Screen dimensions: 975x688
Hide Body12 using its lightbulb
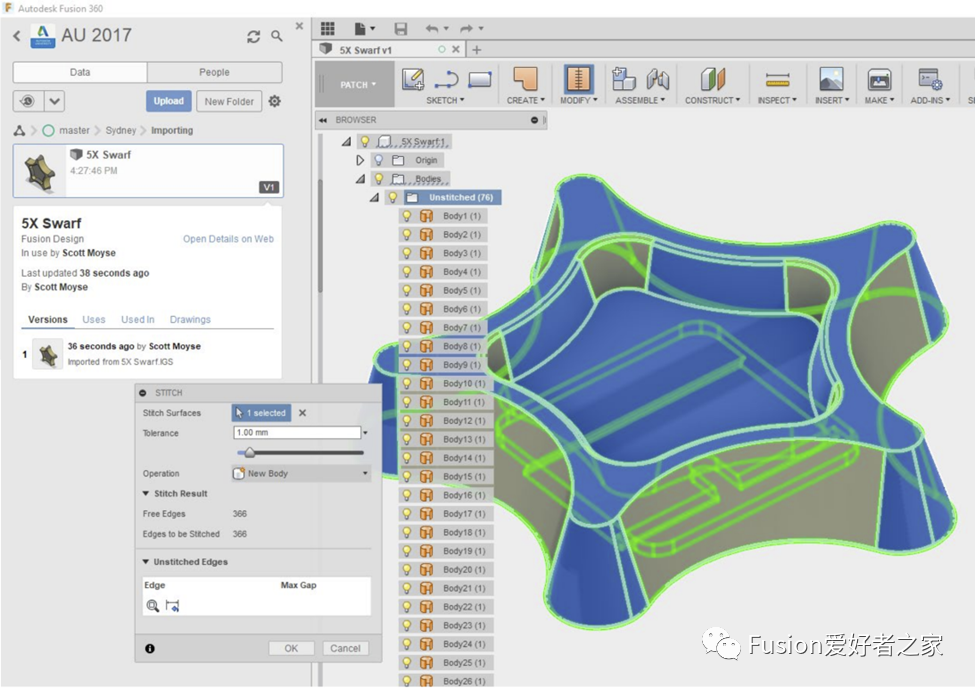click(407, 421)
